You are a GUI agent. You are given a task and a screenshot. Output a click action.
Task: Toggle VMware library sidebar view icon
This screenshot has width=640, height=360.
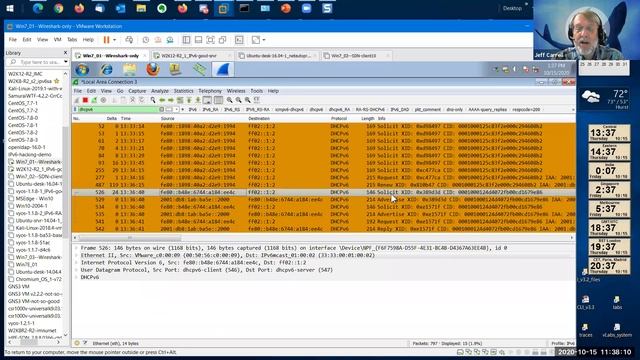point(186,40)
